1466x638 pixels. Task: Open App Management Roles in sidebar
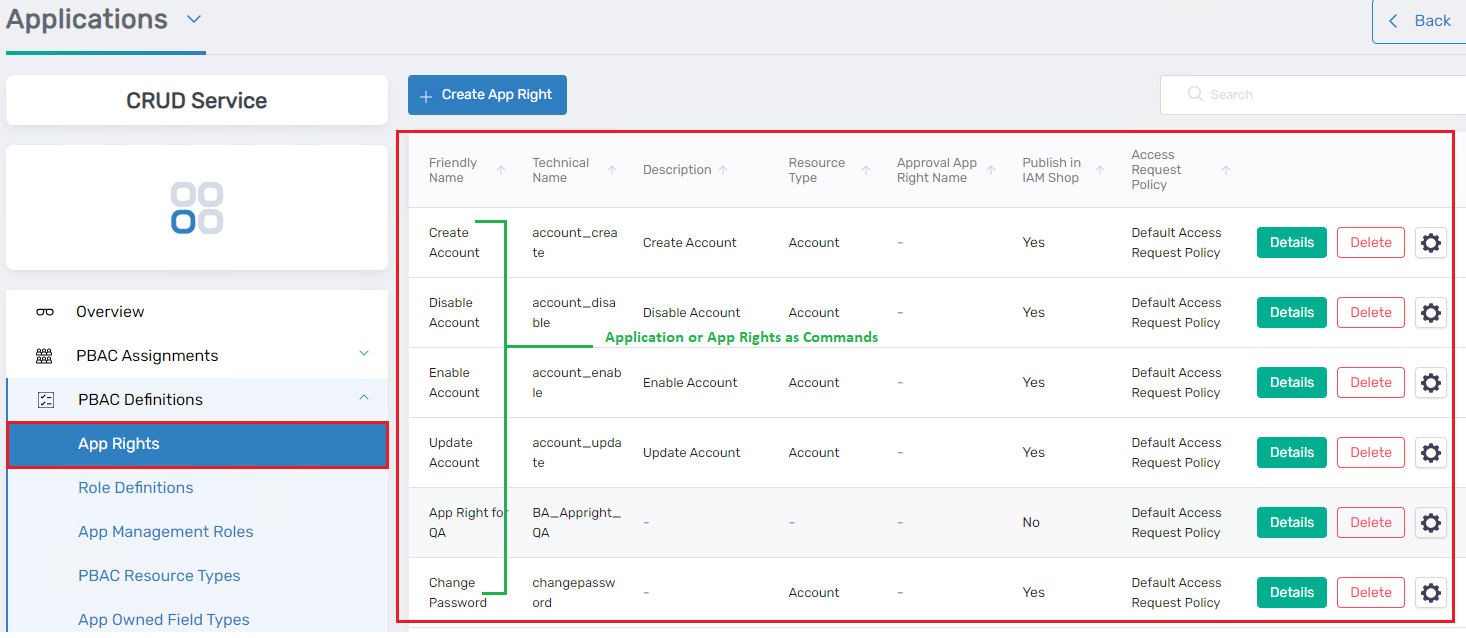click(x=166, y=532)
